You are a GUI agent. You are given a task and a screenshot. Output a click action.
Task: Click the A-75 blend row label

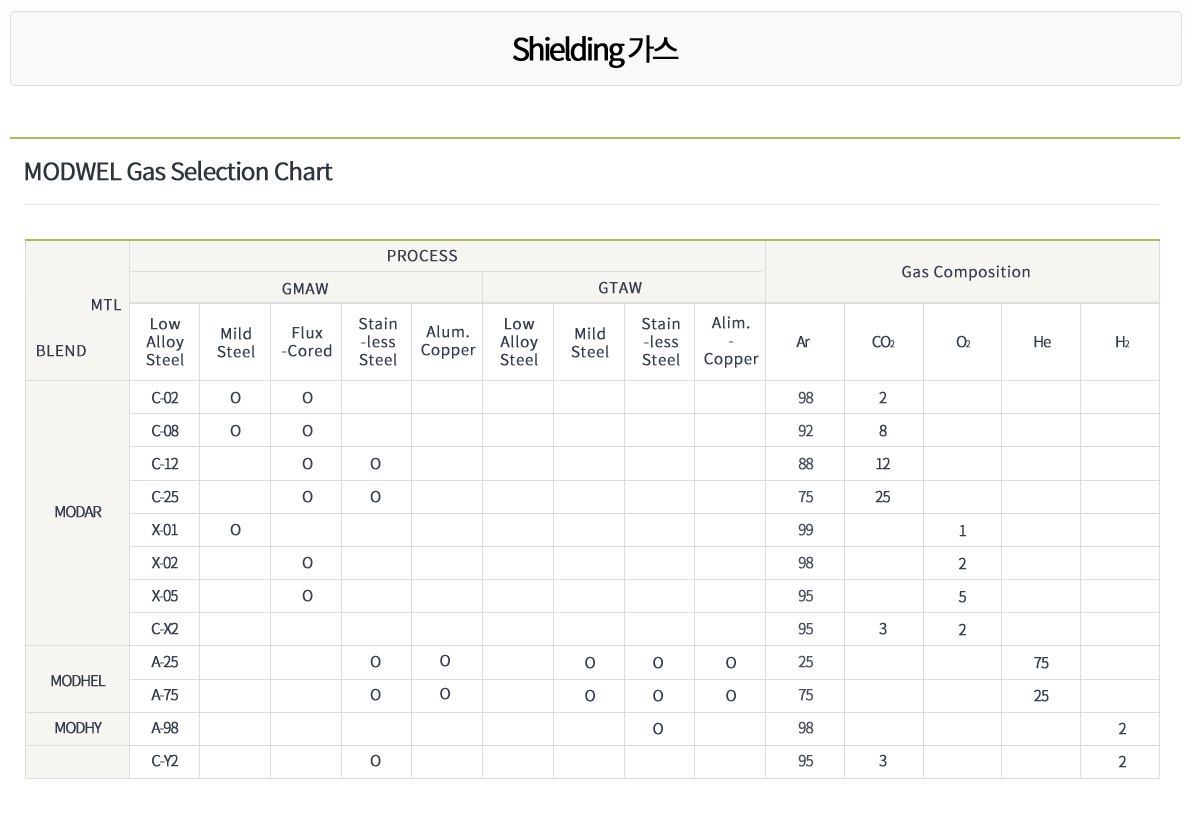164,695
